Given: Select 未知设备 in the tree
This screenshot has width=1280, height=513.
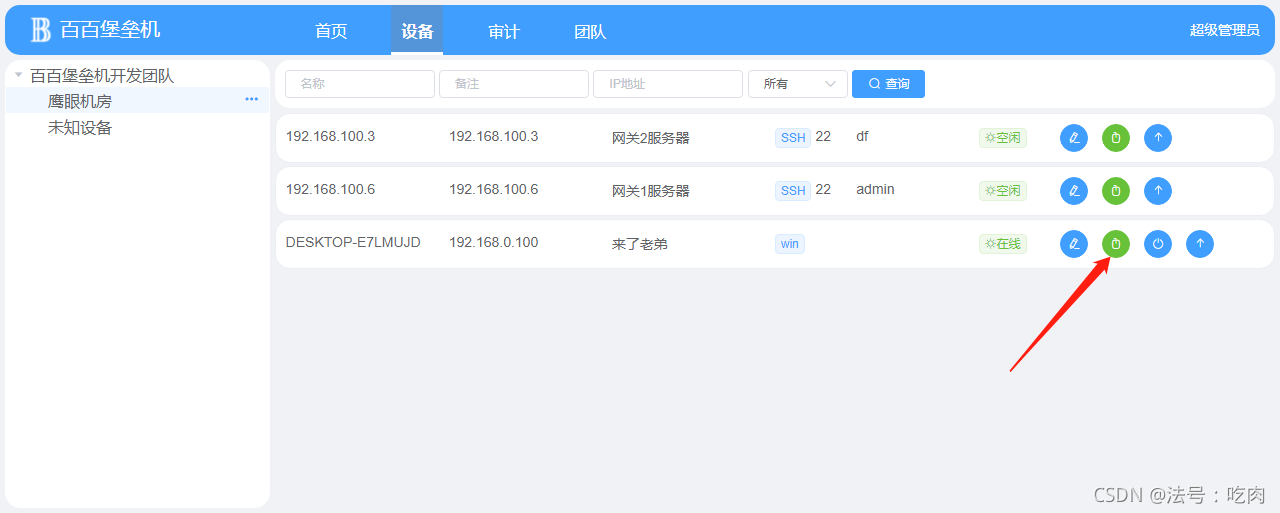Looking at the screenshot, I should click(80, 127).
